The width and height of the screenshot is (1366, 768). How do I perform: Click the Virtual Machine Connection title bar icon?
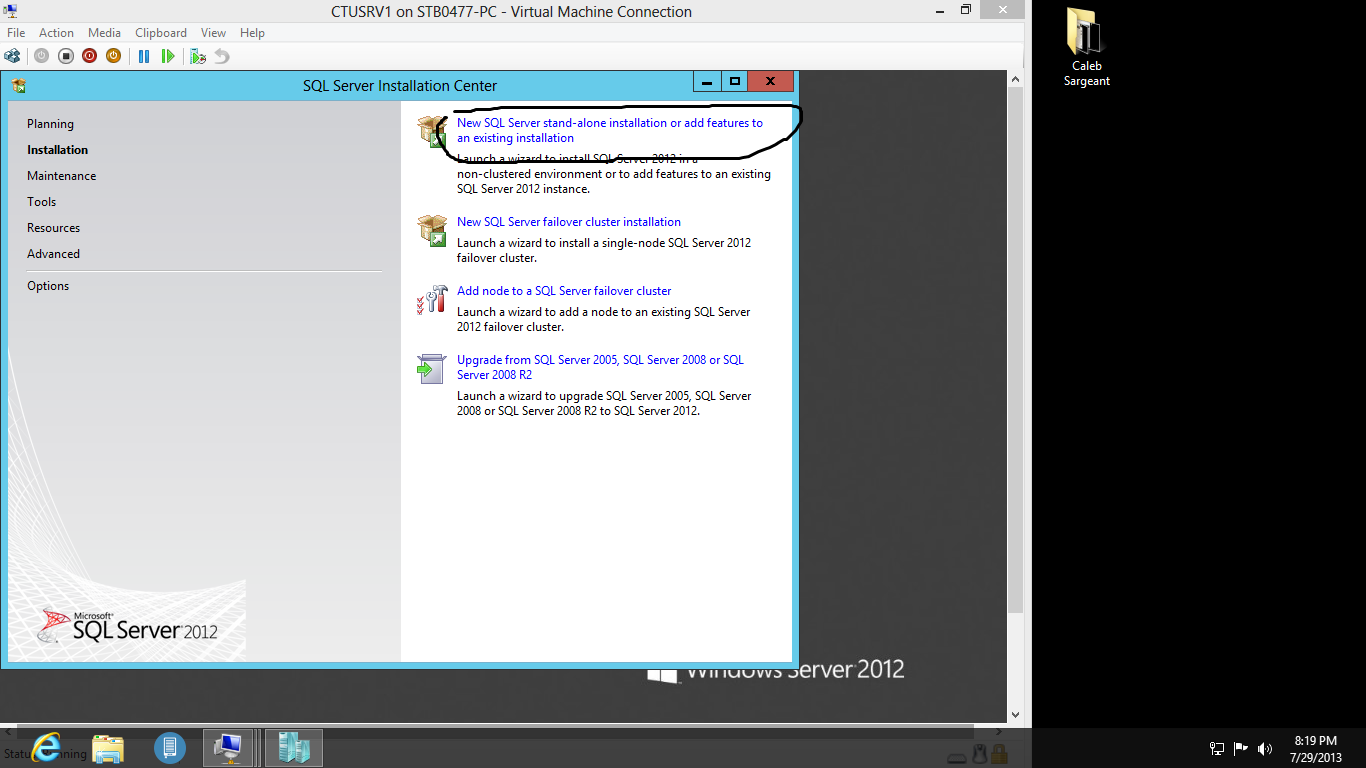click(x=11, y=11)
